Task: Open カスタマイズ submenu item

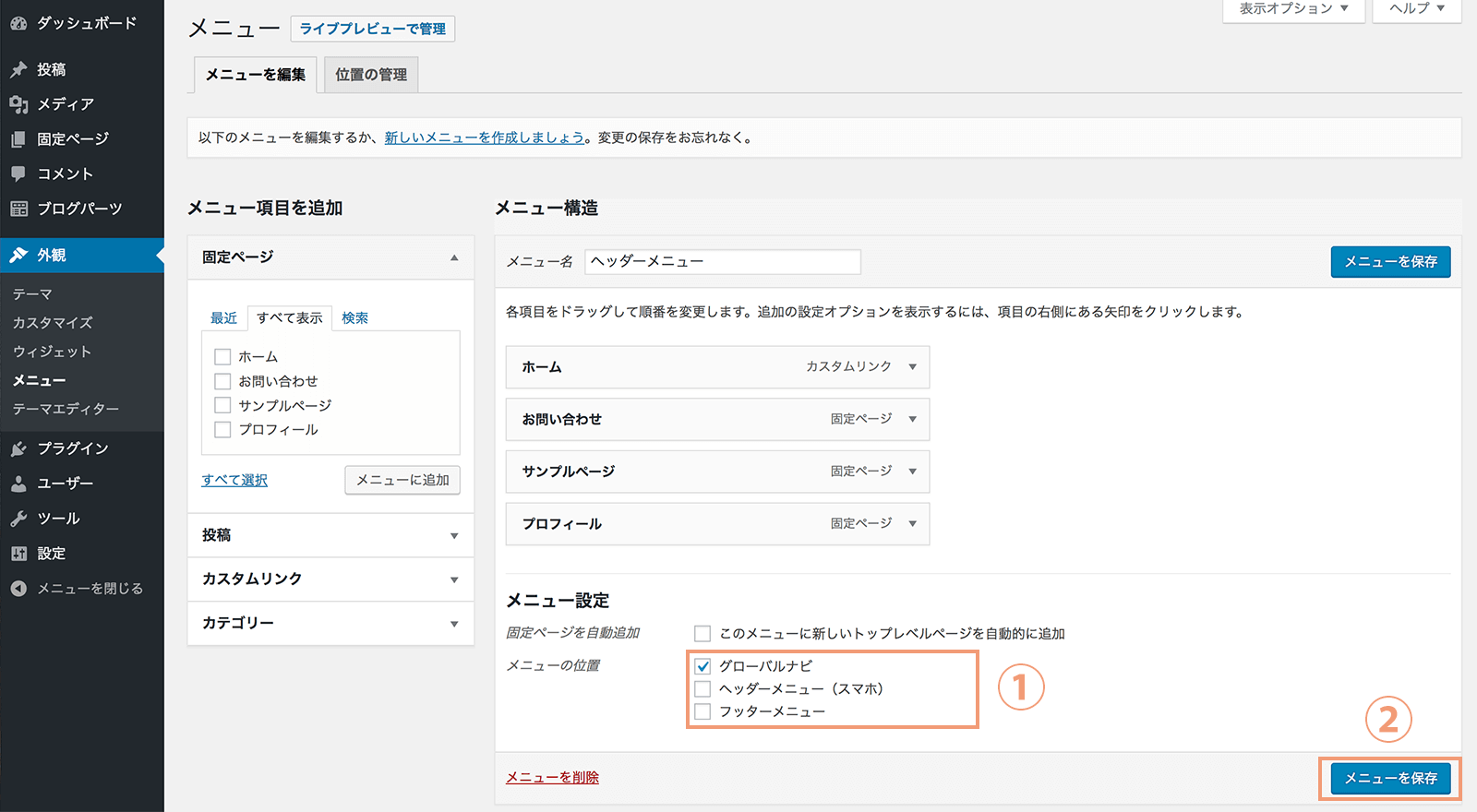Action: [53, 323]
